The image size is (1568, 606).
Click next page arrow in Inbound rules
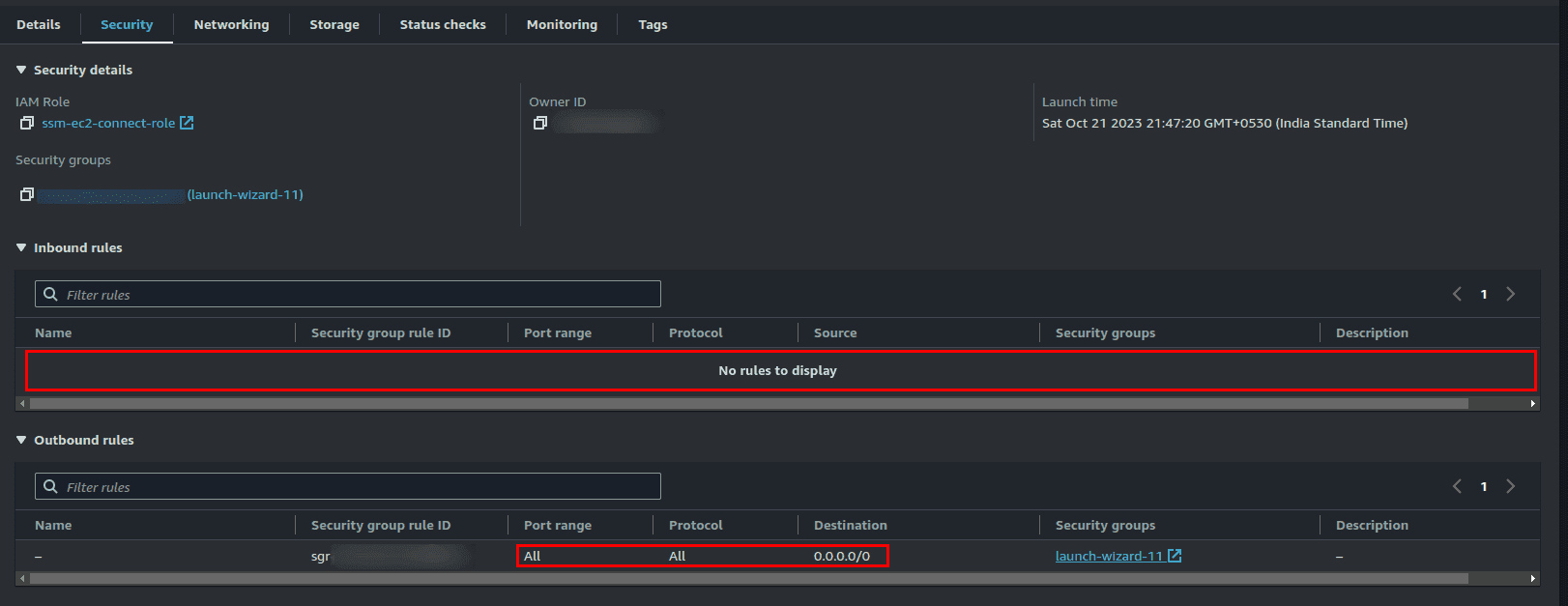pyautogui.click(x=1510, y=294)
